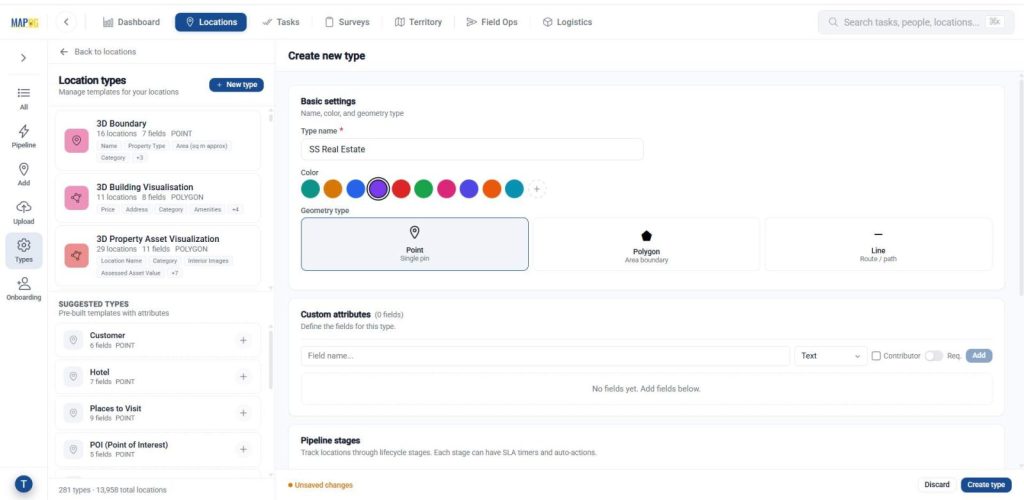The height and width of the screenshot is (500, 1024).
Task: Click the 3D Boundary pin icon
Action: pos(76,140)
